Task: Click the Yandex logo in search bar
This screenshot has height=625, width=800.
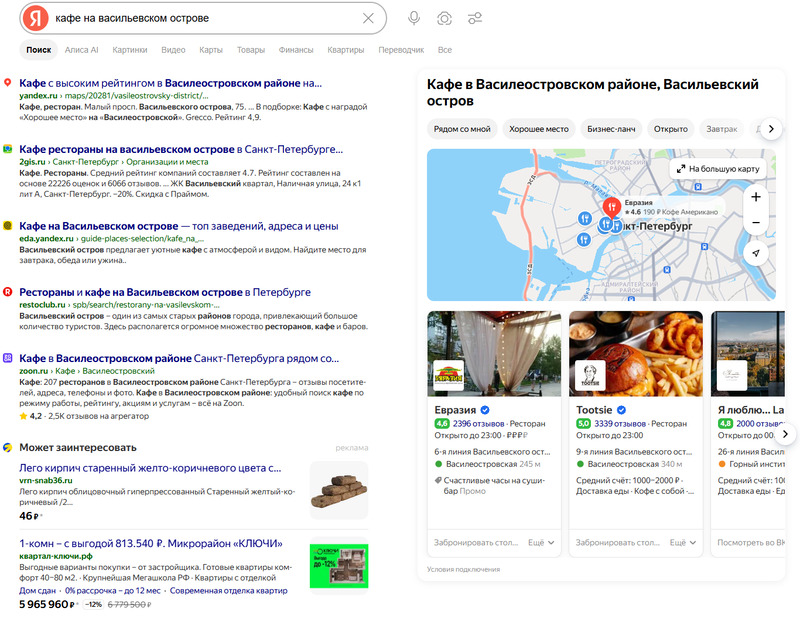Action: 36,18
